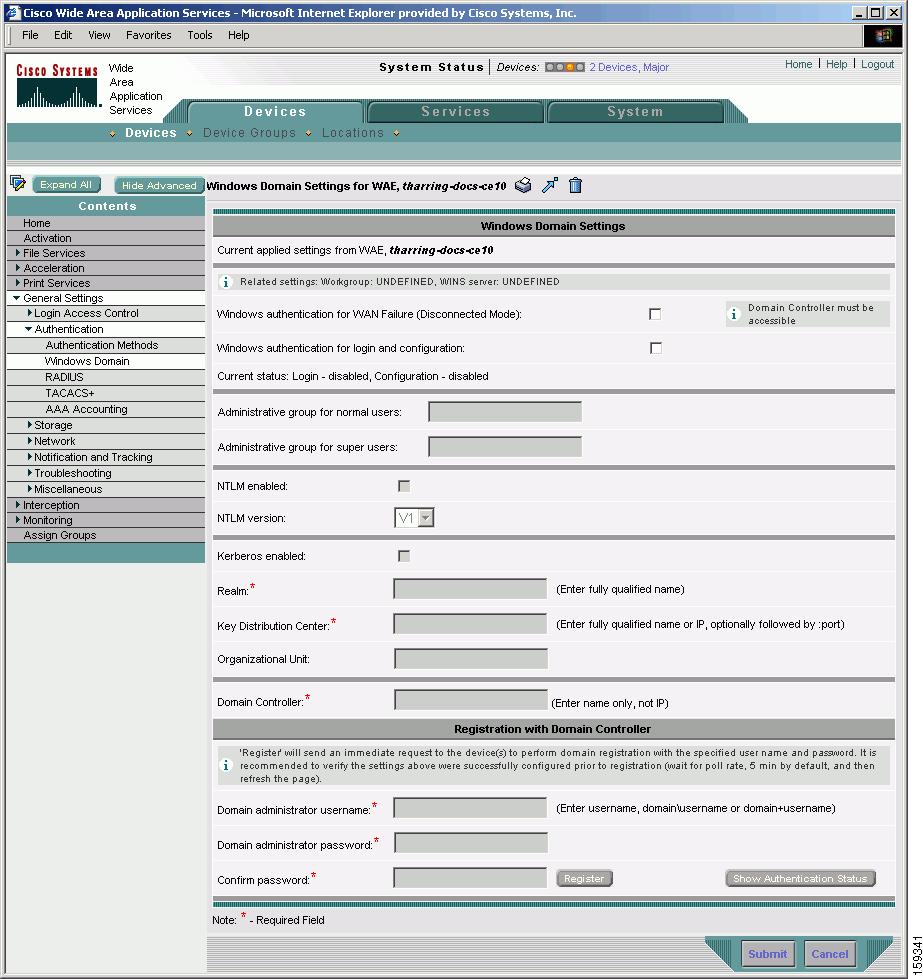Focus the Realm input field
The height and width of the screenshot is (979, 923).
[470, 589]
